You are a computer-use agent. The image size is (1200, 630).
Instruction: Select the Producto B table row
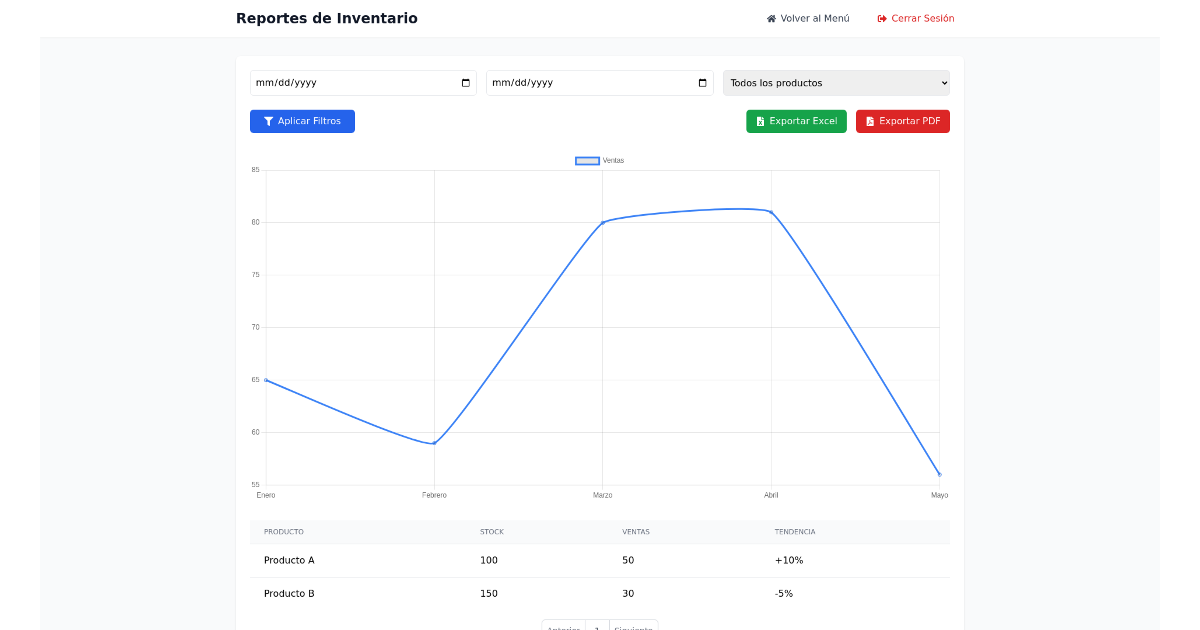[x=600, y=594]
